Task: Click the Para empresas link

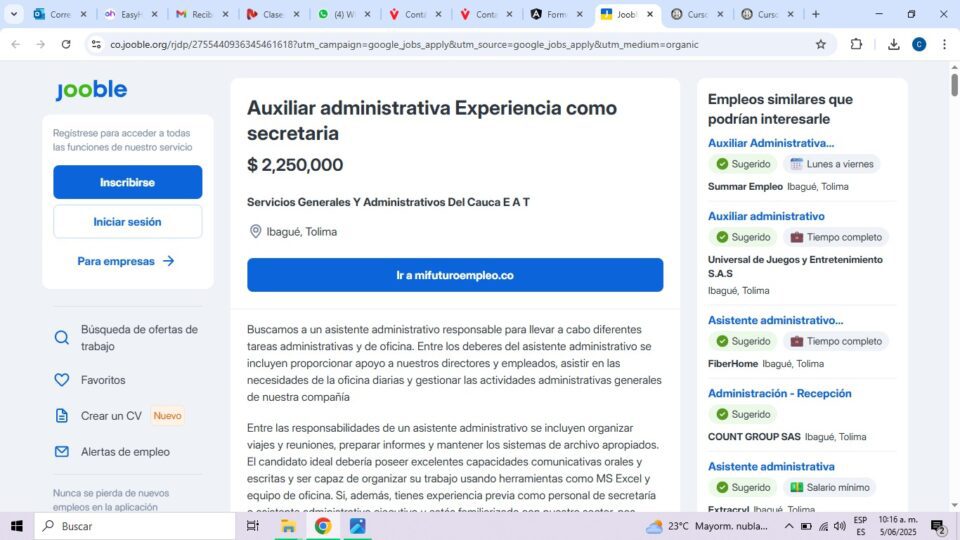Action: click(x=126, y=261)
